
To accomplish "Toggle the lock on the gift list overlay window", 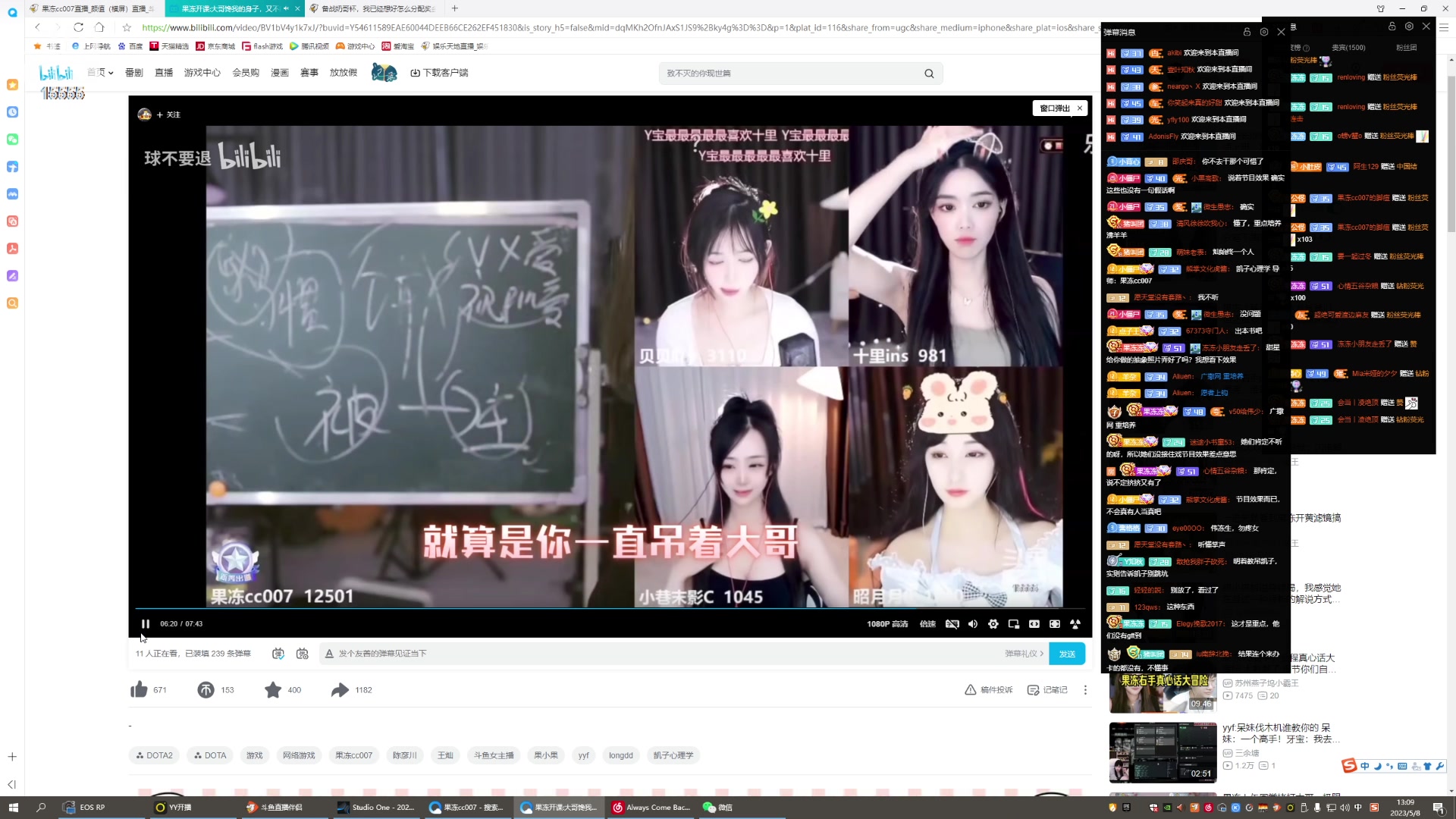I will click(1392, 26).
